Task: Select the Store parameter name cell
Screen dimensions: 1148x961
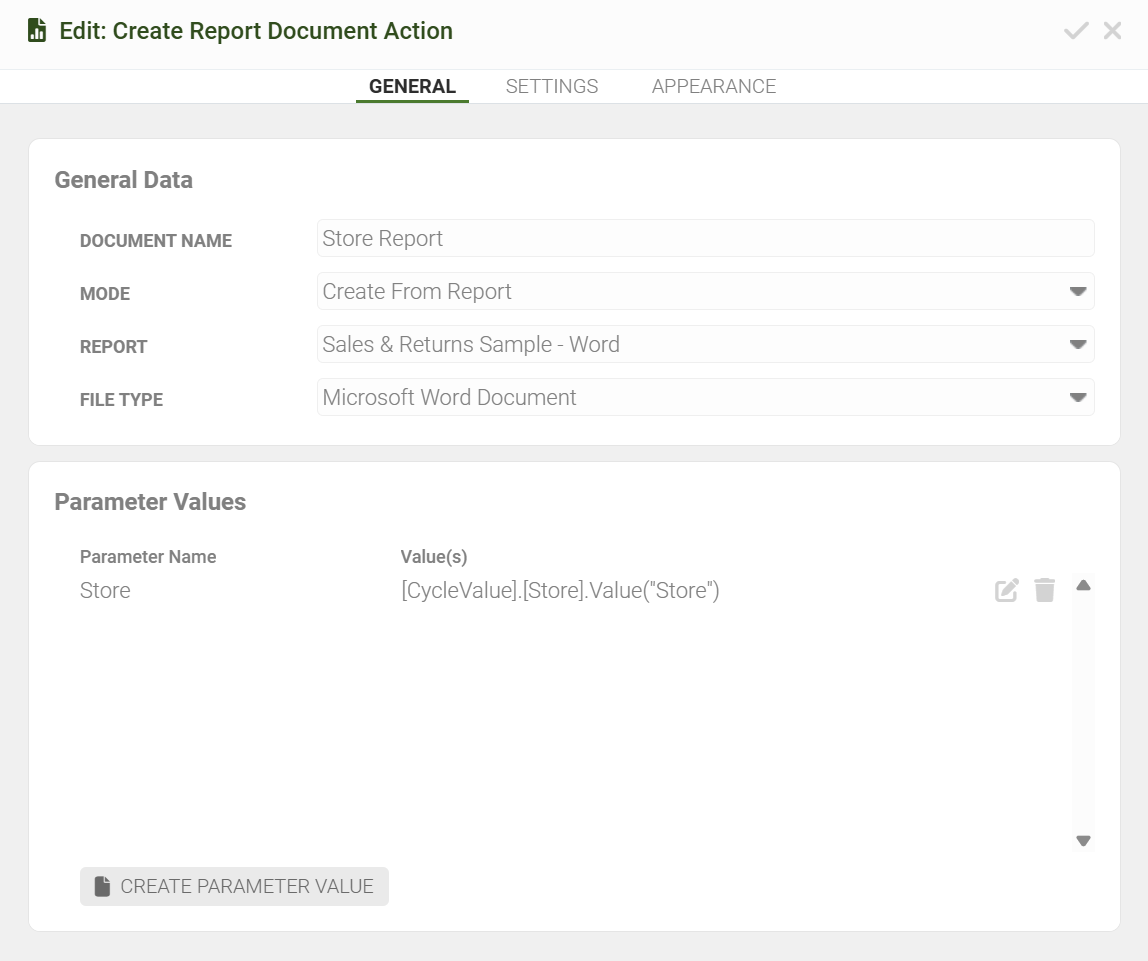Action: click(105, 591)
